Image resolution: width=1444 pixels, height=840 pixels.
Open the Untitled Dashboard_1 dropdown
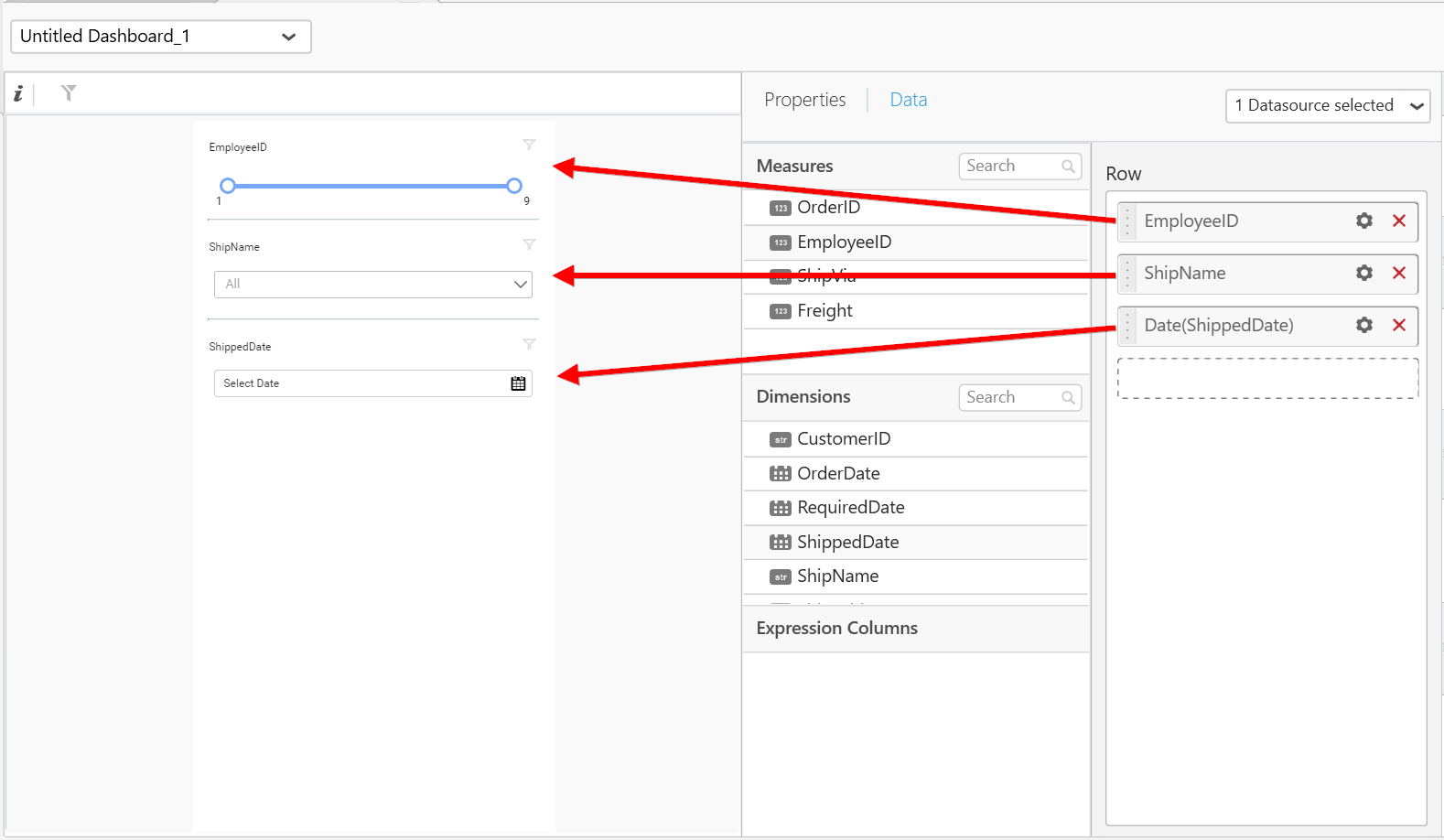161,37
